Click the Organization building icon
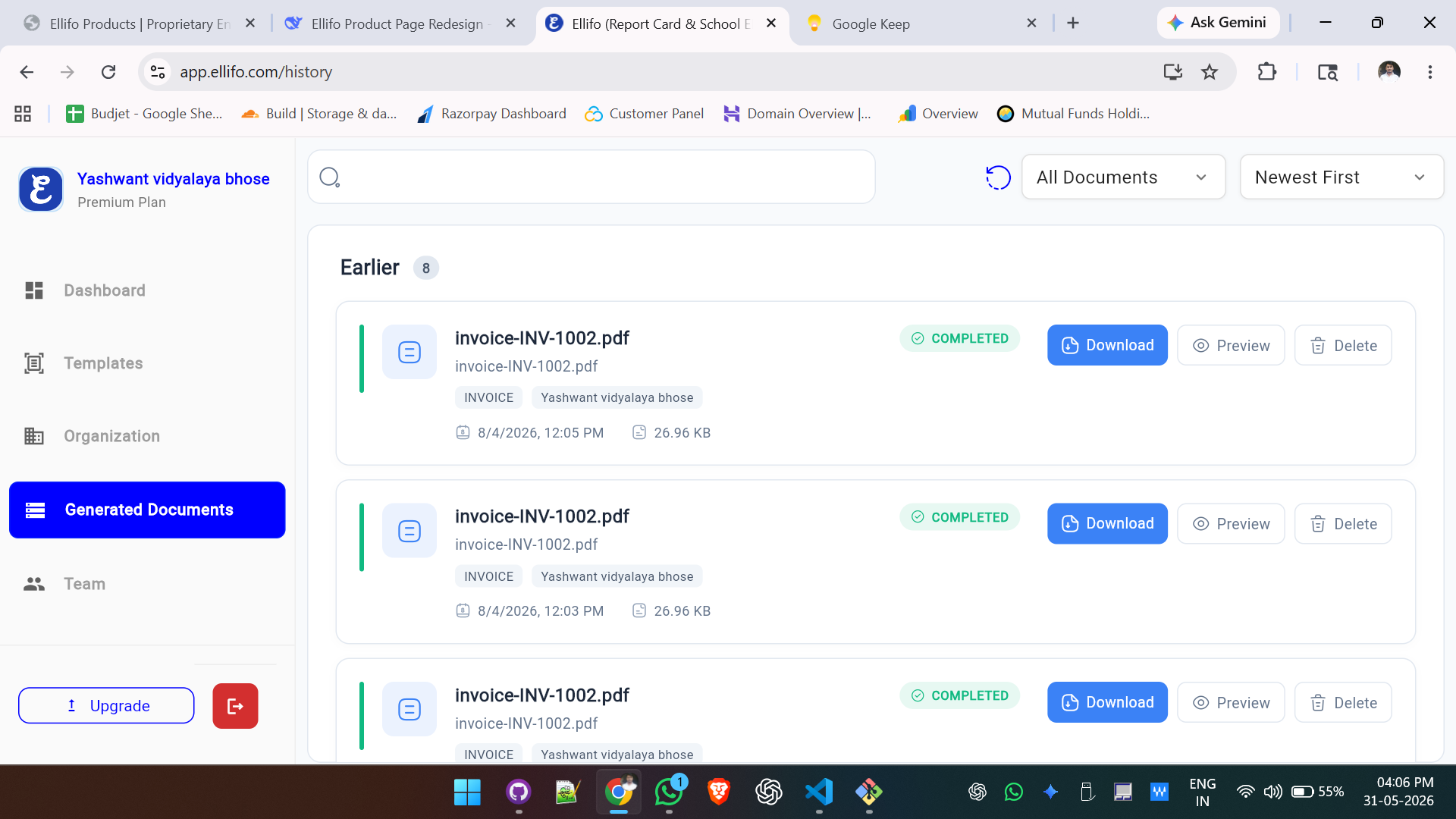This screenshot has width=1456, height=819. 34,436
